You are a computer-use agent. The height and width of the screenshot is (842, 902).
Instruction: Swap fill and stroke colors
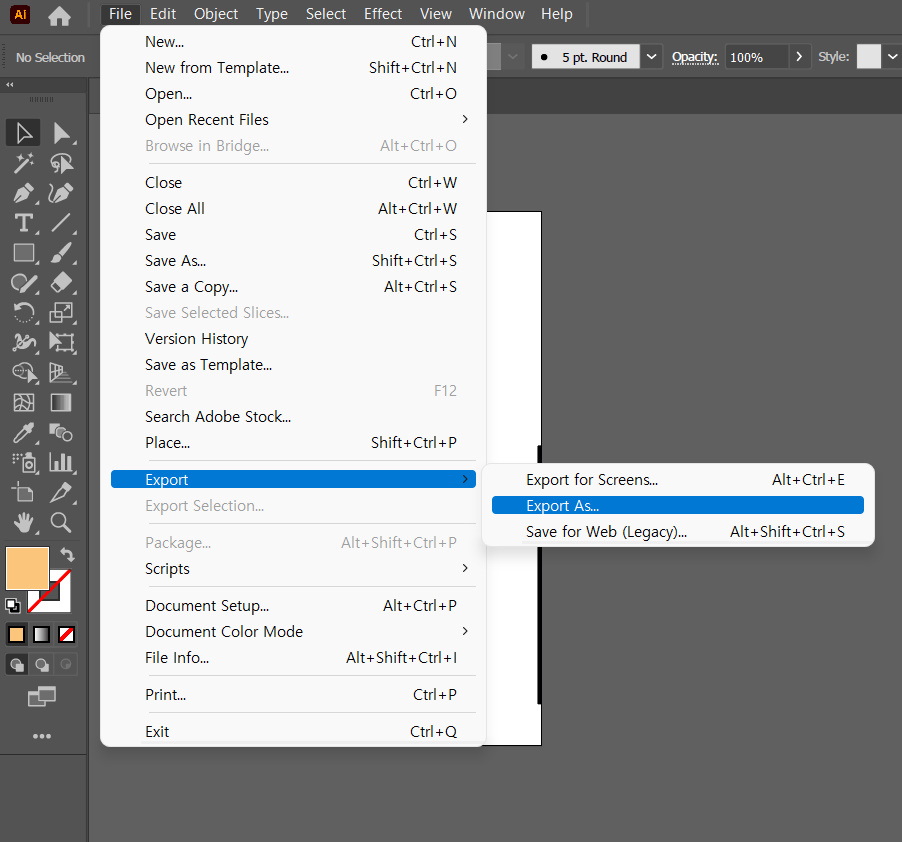[x=67, y=554]
